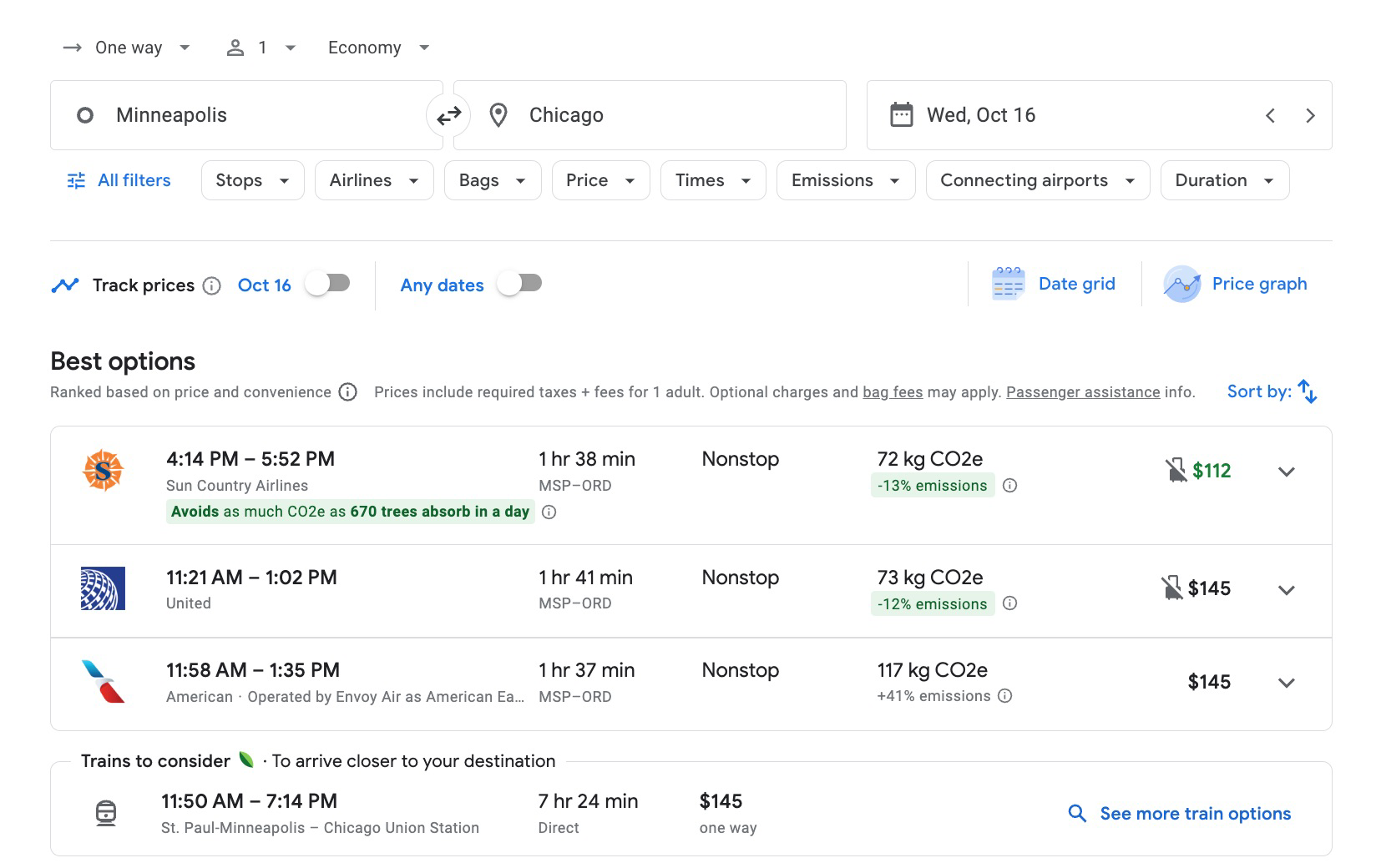
Task: Open the Stops filter dropdown
Action: tap(251, 179)
